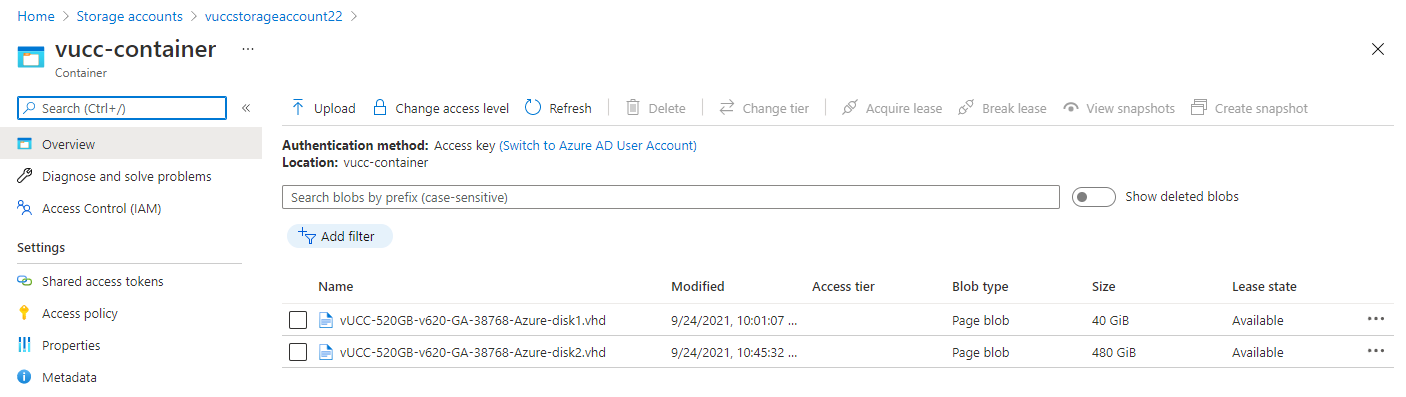Click the sidebar Search (Ctrl+/) field
1406x397 pixels.
pos(122,108)
